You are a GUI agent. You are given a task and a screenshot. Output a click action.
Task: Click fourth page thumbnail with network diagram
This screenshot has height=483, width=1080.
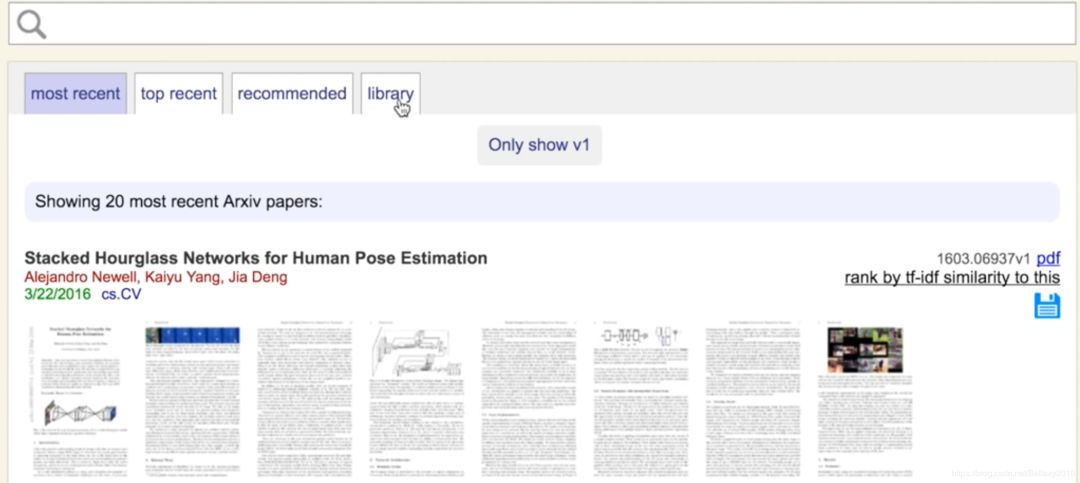point(414,402)
